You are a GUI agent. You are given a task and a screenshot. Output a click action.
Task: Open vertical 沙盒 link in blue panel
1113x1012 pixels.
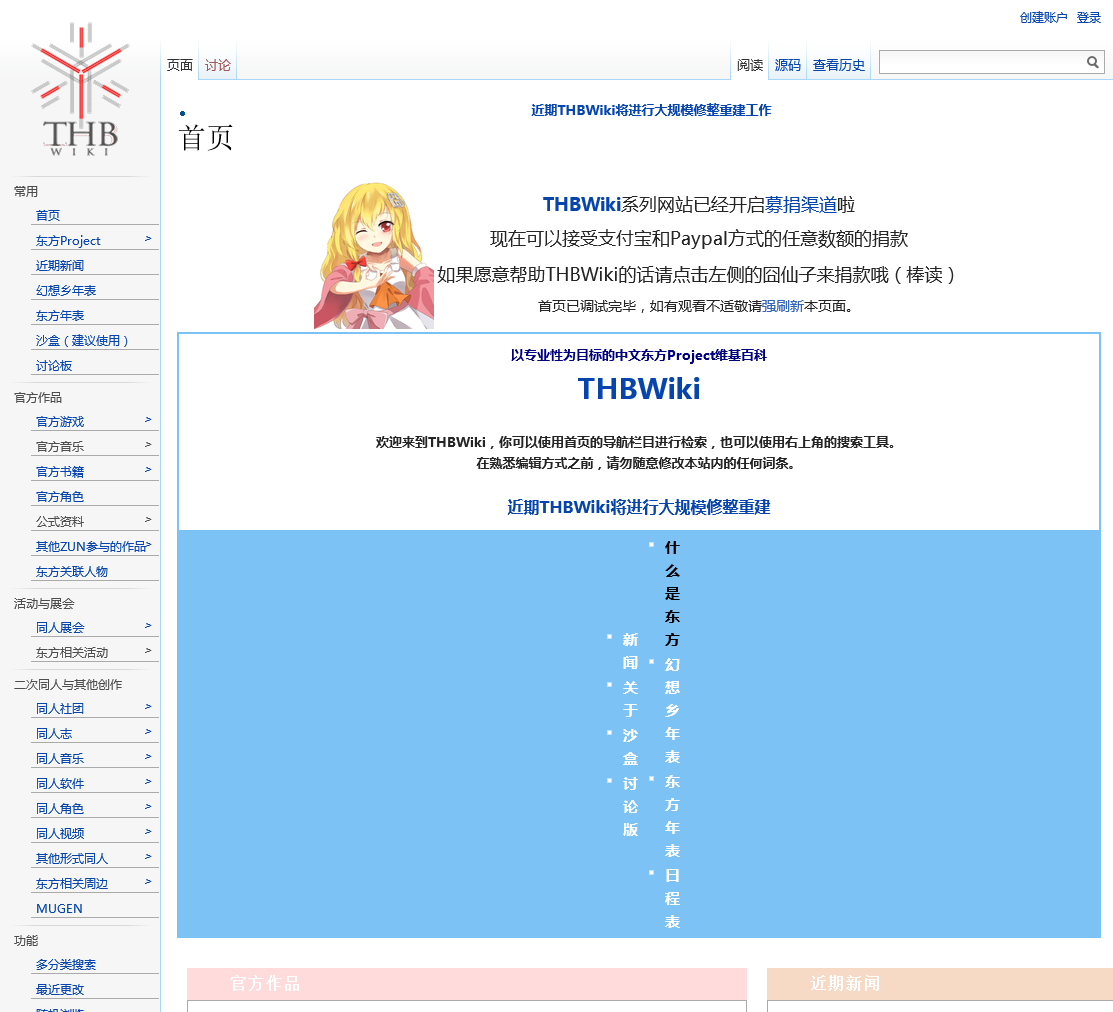coord(630,747)
